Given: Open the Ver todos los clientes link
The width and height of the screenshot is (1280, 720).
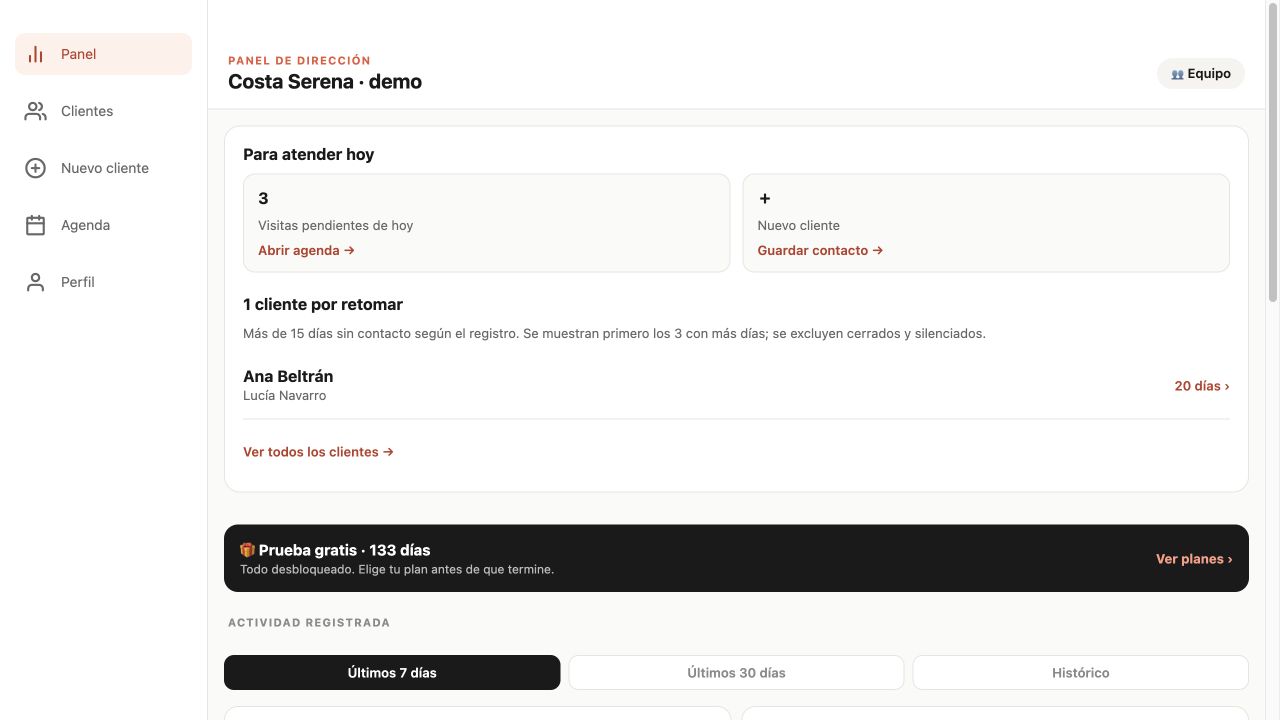Looking at the screenshot, I should pyautogui.click(x=318, y=452).
